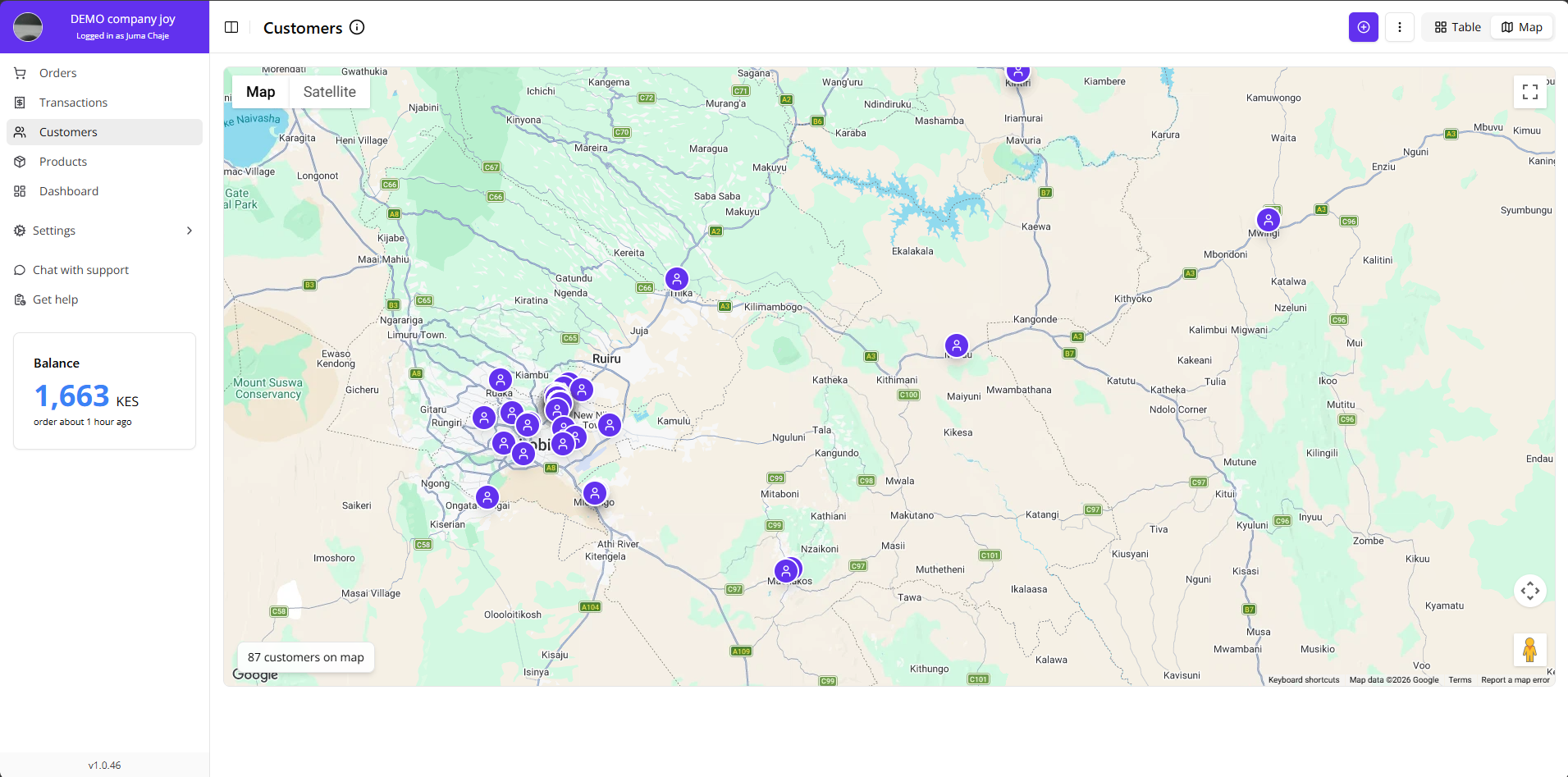Open Chat with support
This screenshot has height=777, width=1568.
(104, 270)
